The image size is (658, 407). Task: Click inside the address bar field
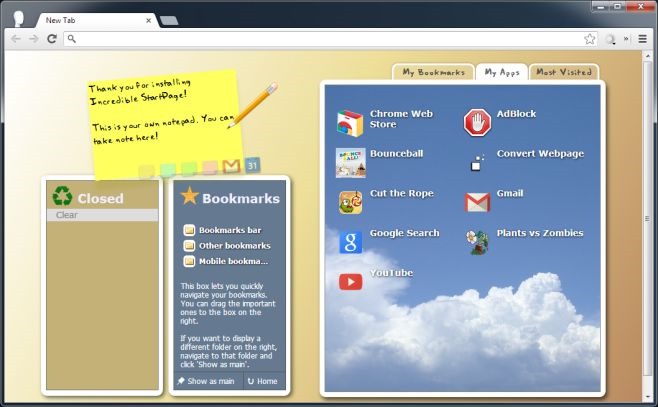[x=332, y=39]
